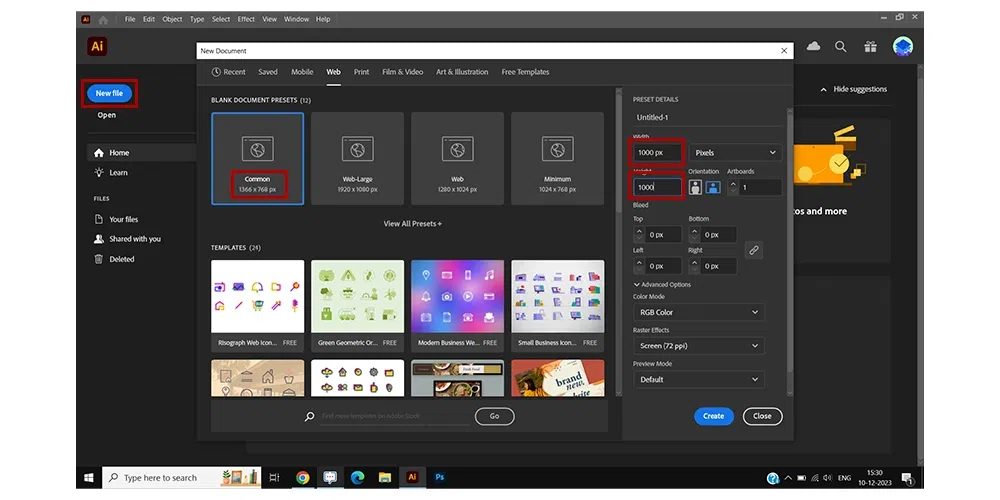Click the Create button
The image size is (1000, 500).
point(713,416)
